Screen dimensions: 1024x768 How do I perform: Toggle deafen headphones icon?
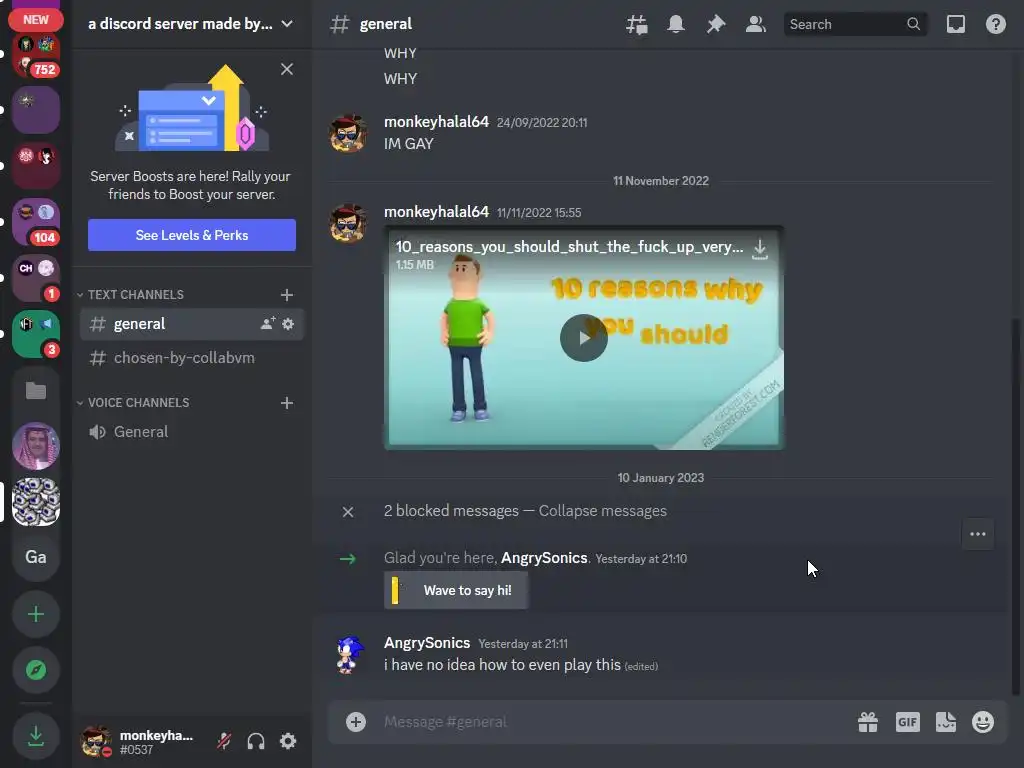(256, 741)
